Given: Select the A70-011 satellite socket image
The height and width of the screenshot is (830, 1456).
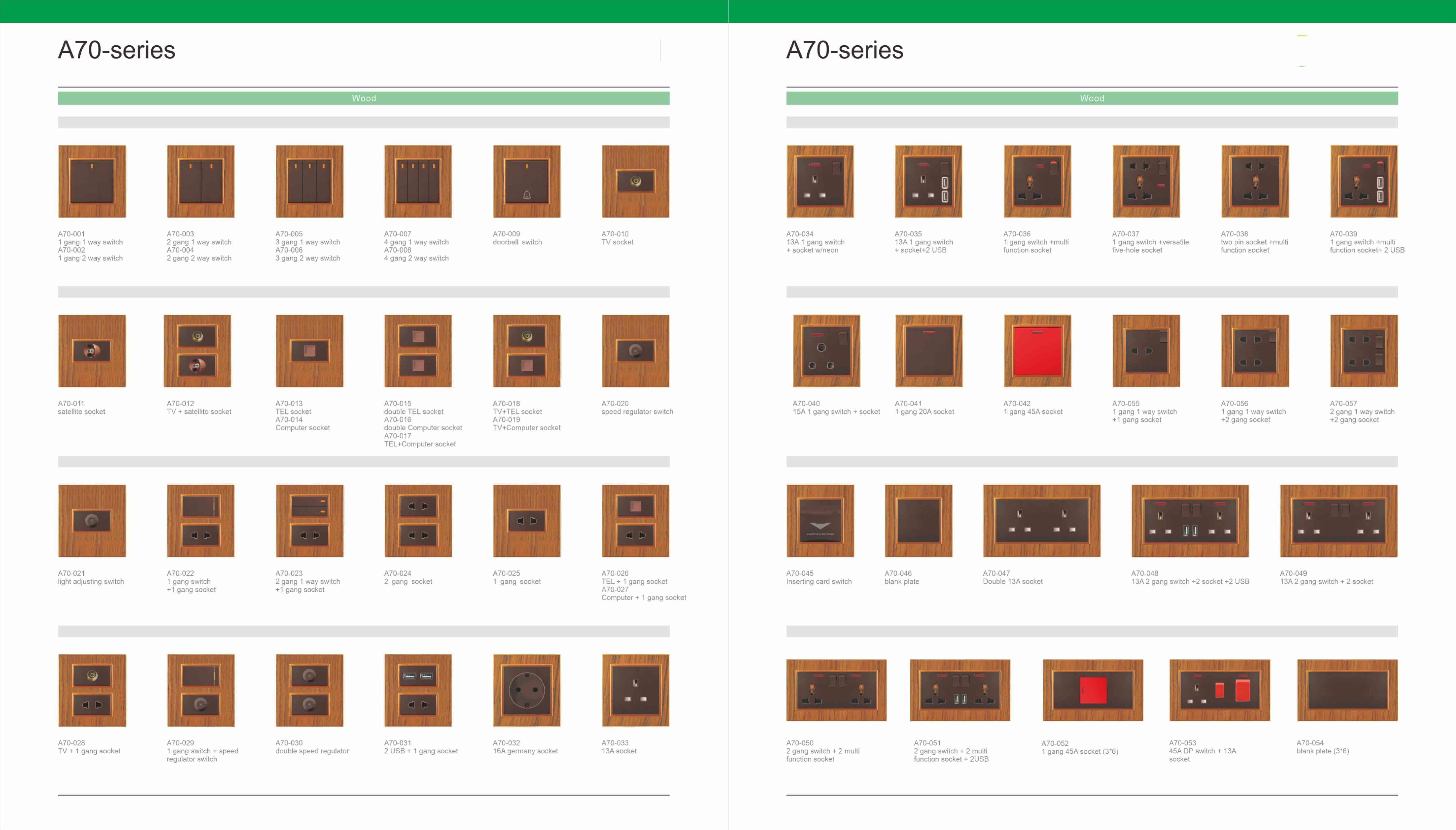Looking at the screenshot, I should [x=92, y=351].
